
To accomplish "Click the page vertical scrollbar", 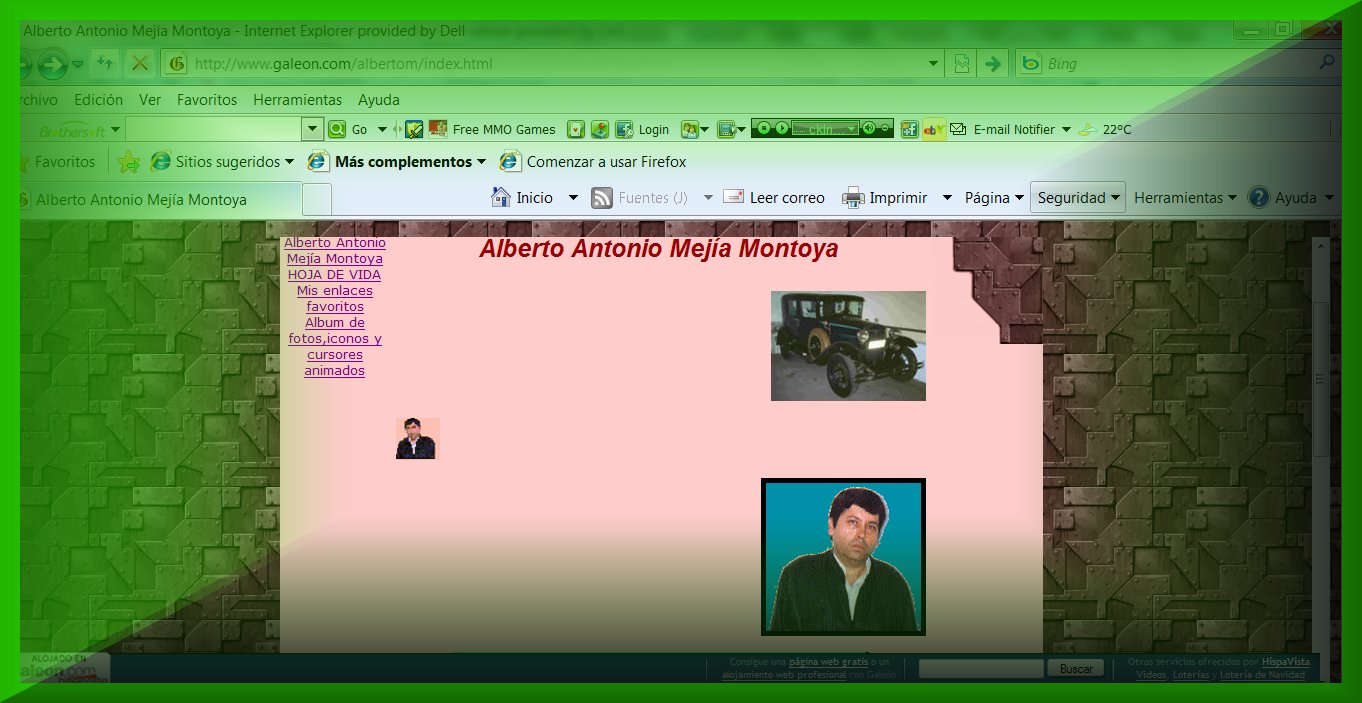I will 1320,444.
